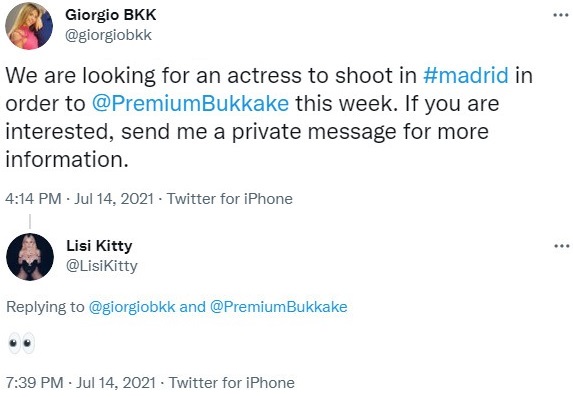Click the Jul 14, 2021 date on the first tweet
The height and width of the screenshot is (397, 573).
pyautogui.click(x=114, y=199)
